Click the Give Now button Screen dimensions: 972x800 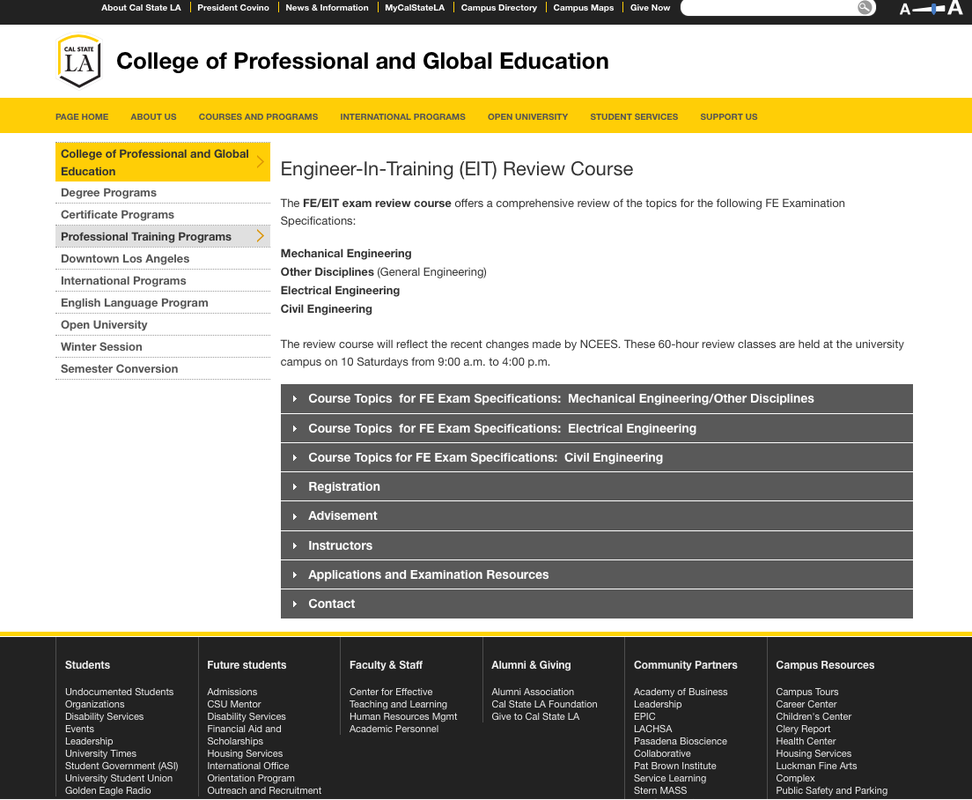649,8
